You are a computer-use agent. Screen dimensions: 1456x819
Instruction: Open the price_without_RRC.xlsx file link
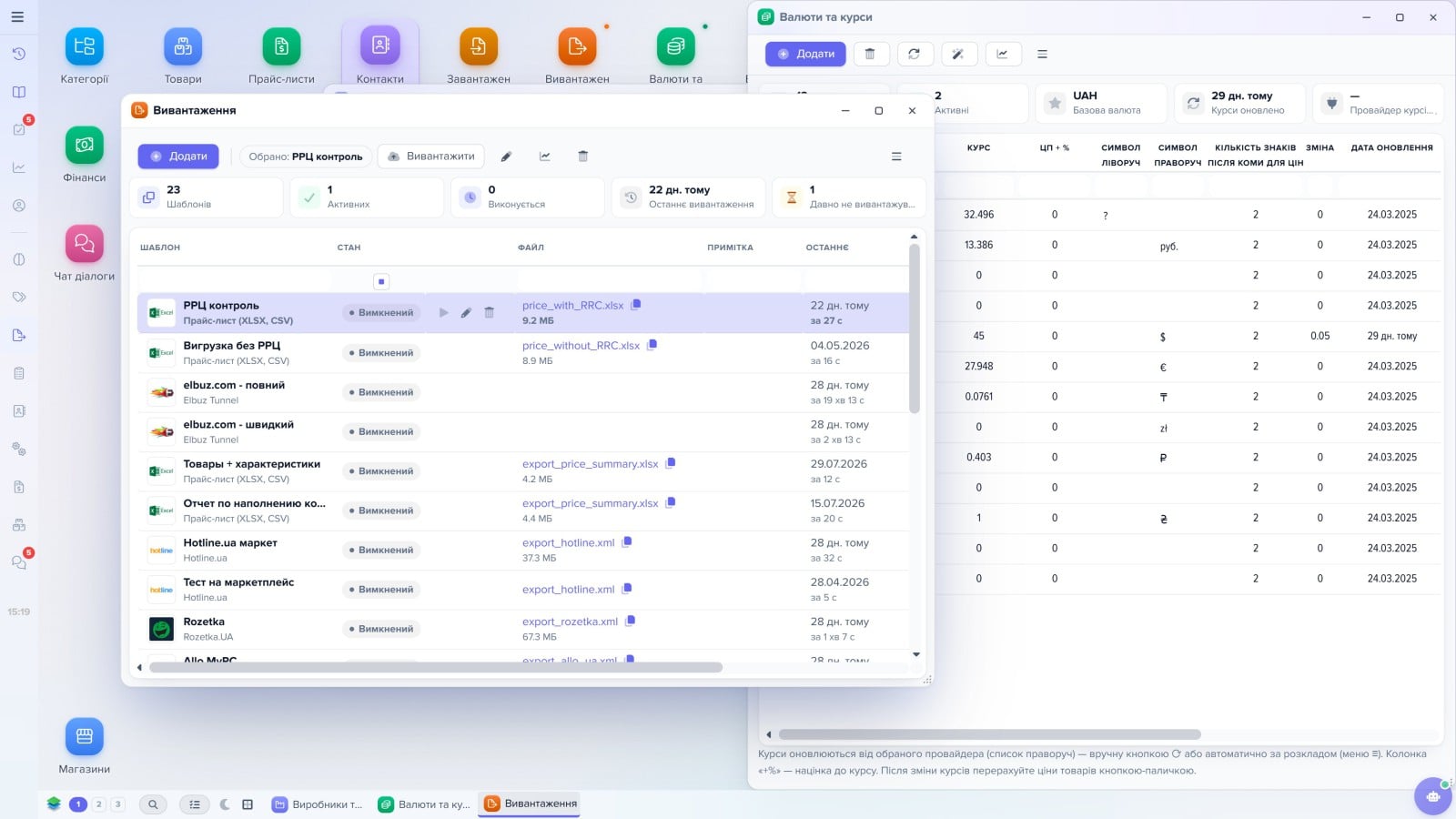581,346
